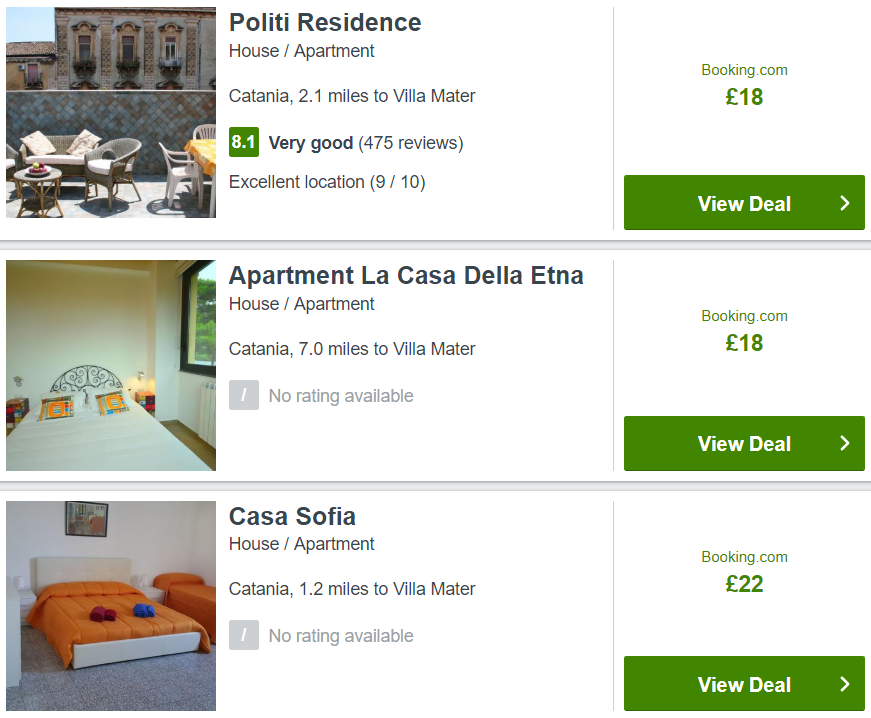The height and width of the screenshot is (718, 871).
Task: Click the grey no-rating badge for La Casa Della Etna
Action: [x=244, y=395]
